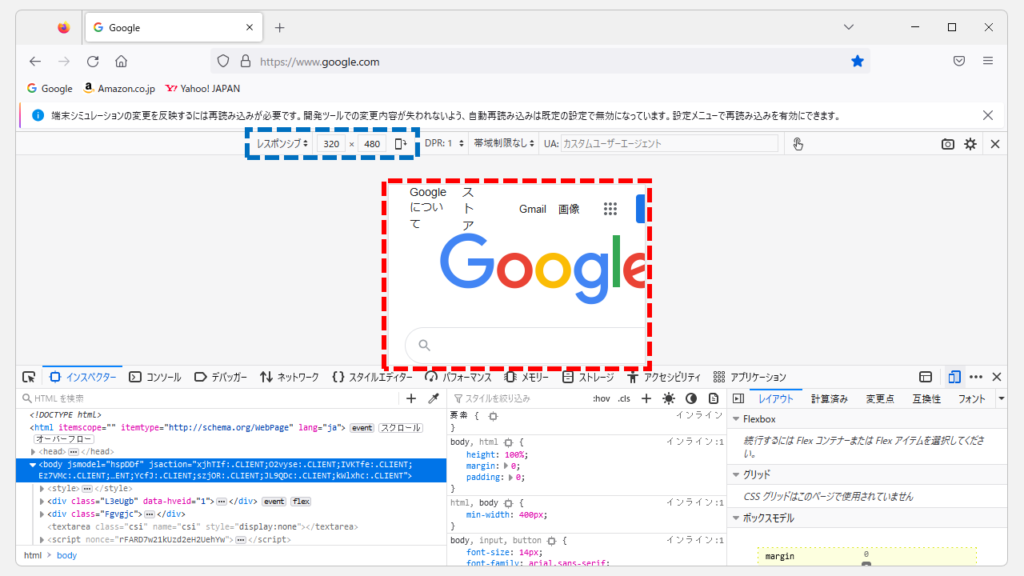Switch to the デバッガー tab
The image size is (1024, 576).
(221, 377)
